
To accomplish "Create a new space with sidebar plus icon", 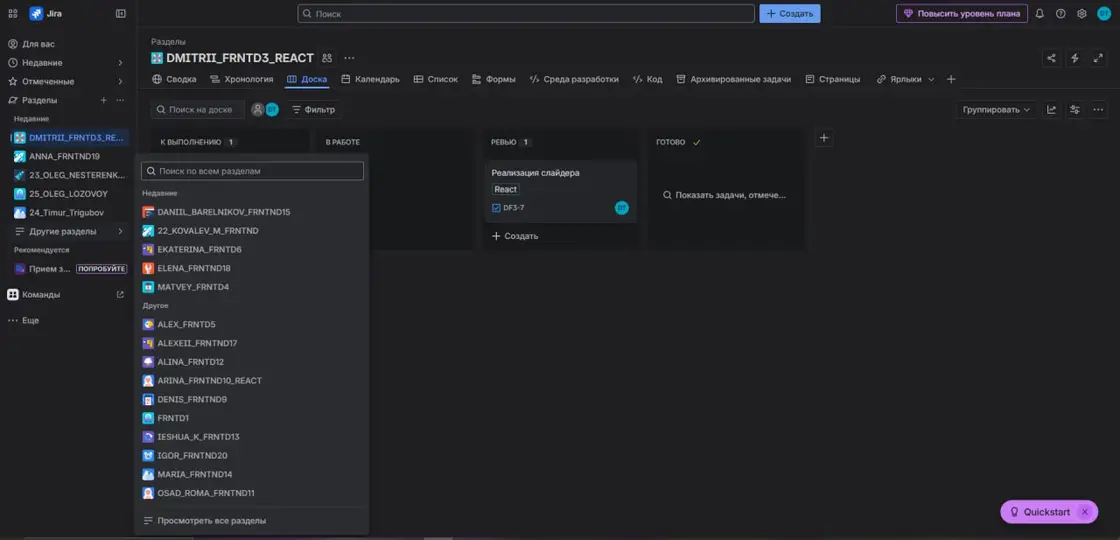I will coord(104,100).
